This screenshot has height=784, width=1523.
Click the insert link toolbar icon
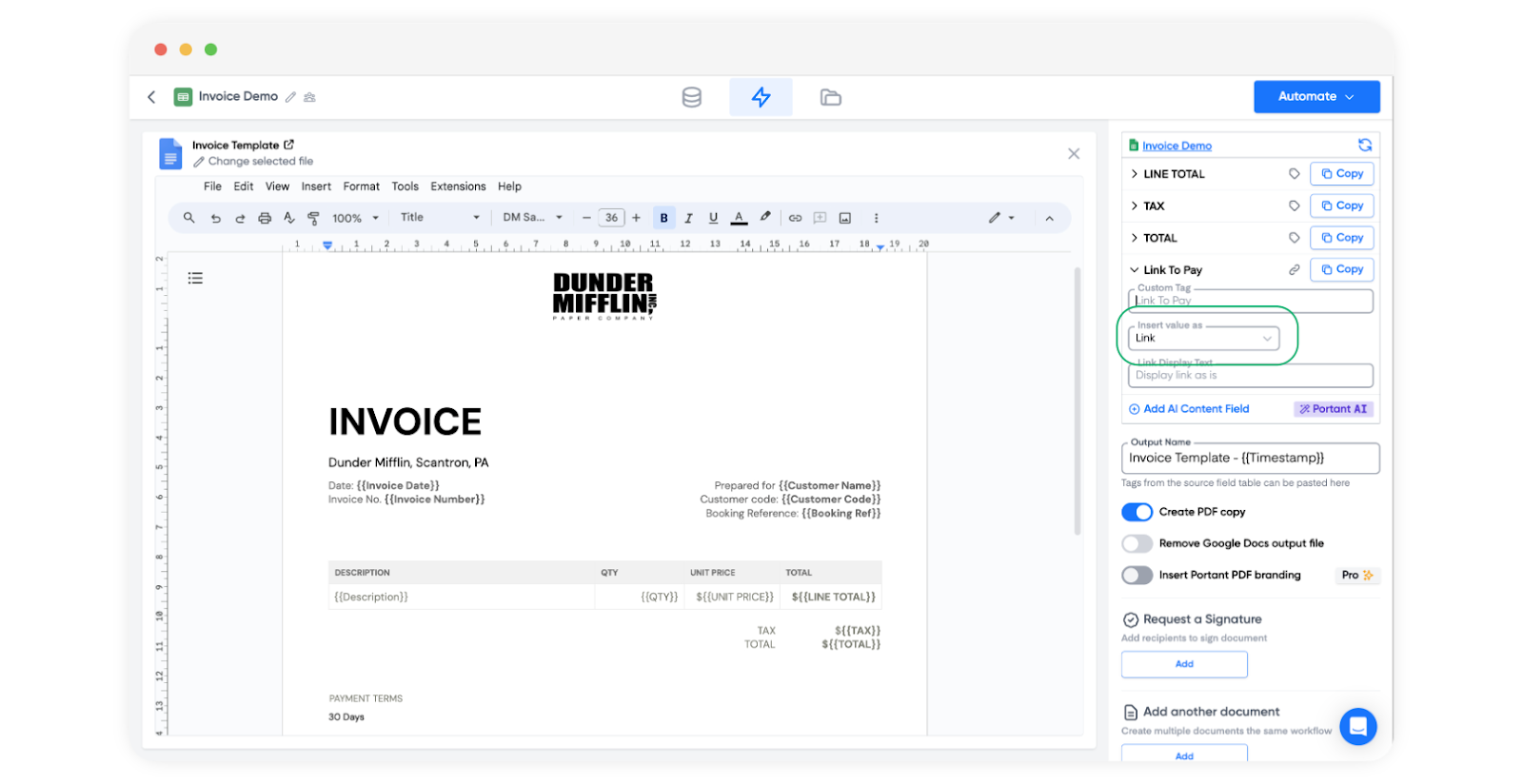(795, 218)
